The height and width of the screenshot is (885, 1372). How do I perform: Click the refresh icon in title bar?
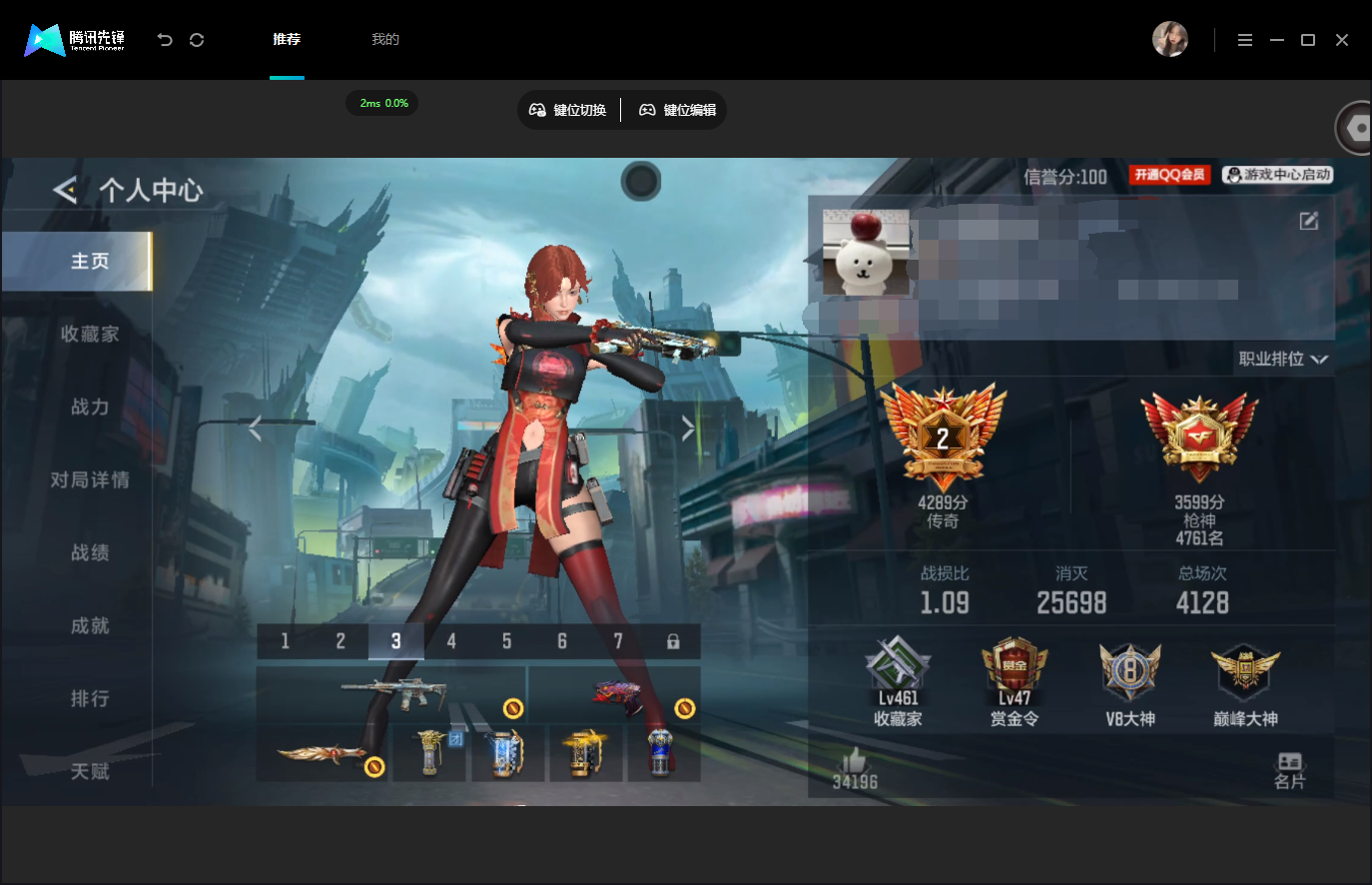pyautogui.click(x=197, y=40)
